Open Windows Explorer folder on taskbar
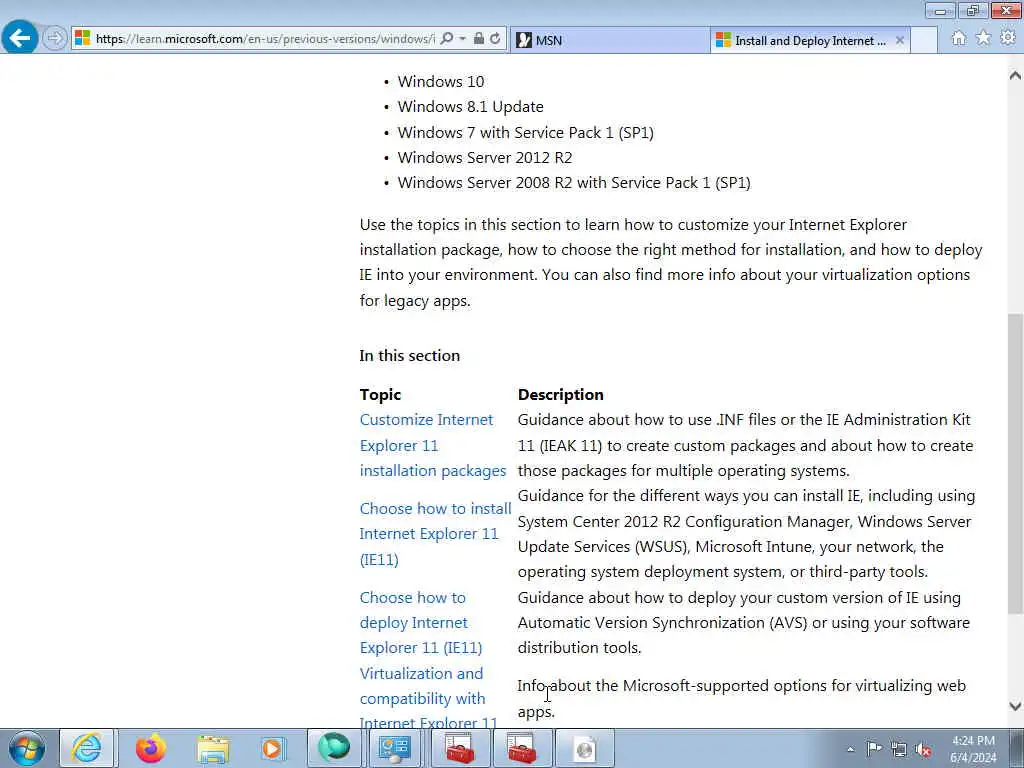The image size is (1024, 768). coord(213,748)
